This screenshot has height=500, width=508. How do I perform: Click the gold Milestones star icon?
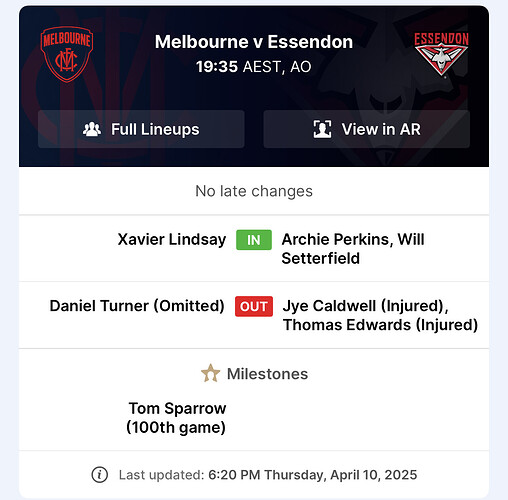point(210,373)
